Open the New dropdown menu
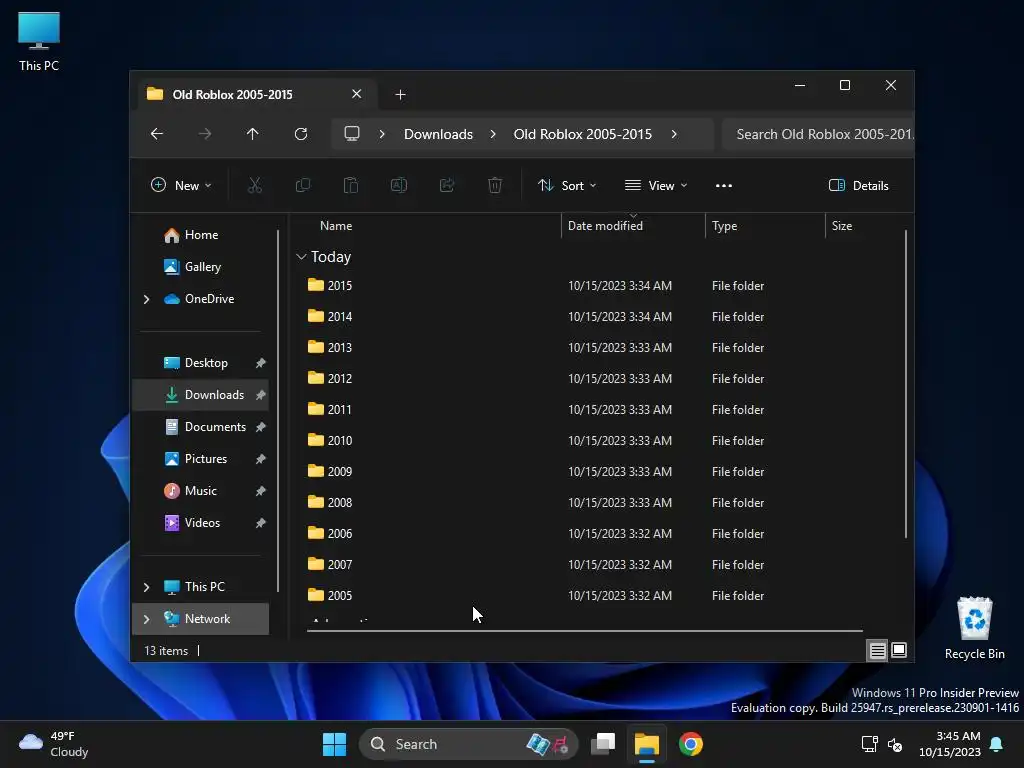Screen dimensions: 1024x768 point(181,185)
